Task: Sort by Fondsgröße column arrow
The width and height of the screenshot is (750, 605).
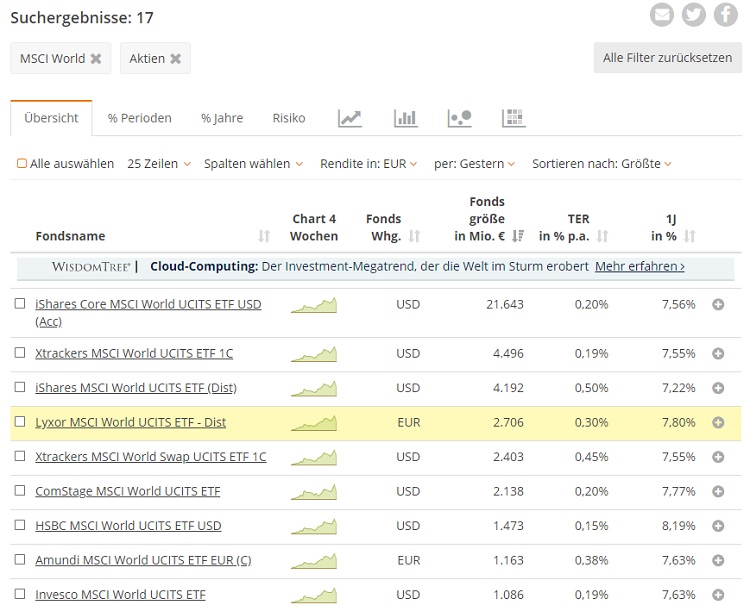Action: 518,236
